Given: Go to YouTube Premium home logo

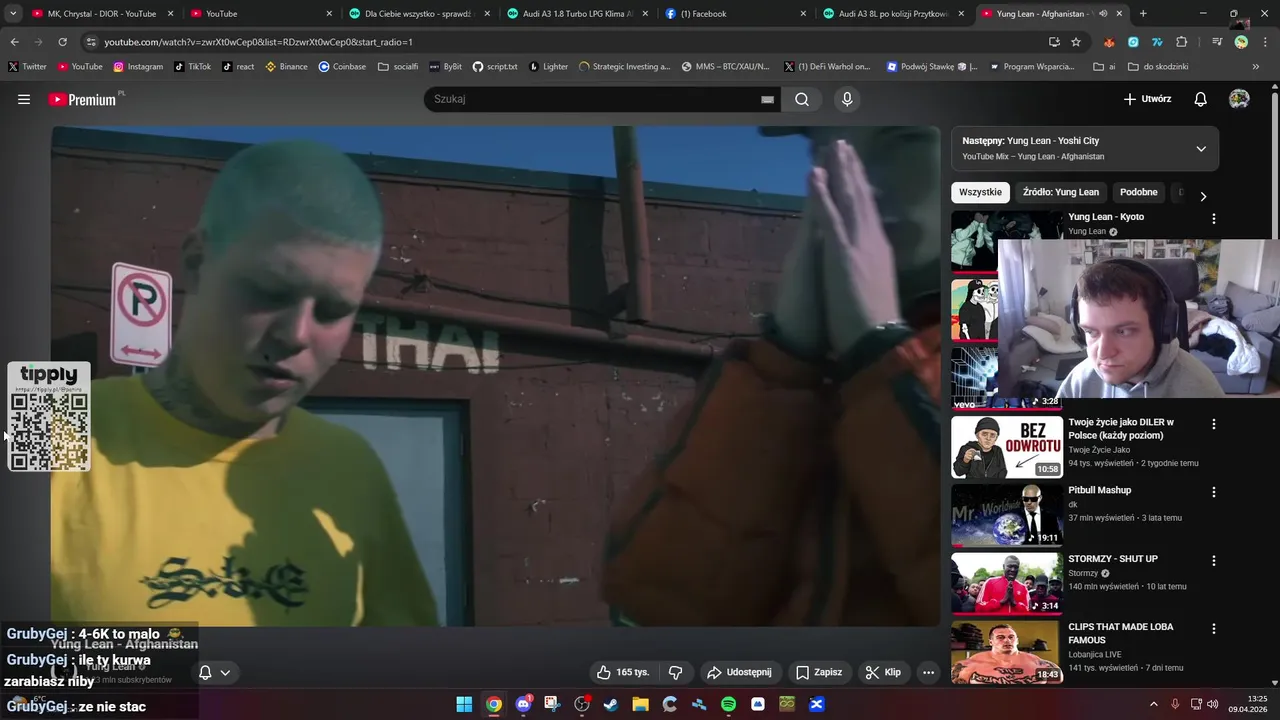Looking at the screenshot, I should coord(82,99).
